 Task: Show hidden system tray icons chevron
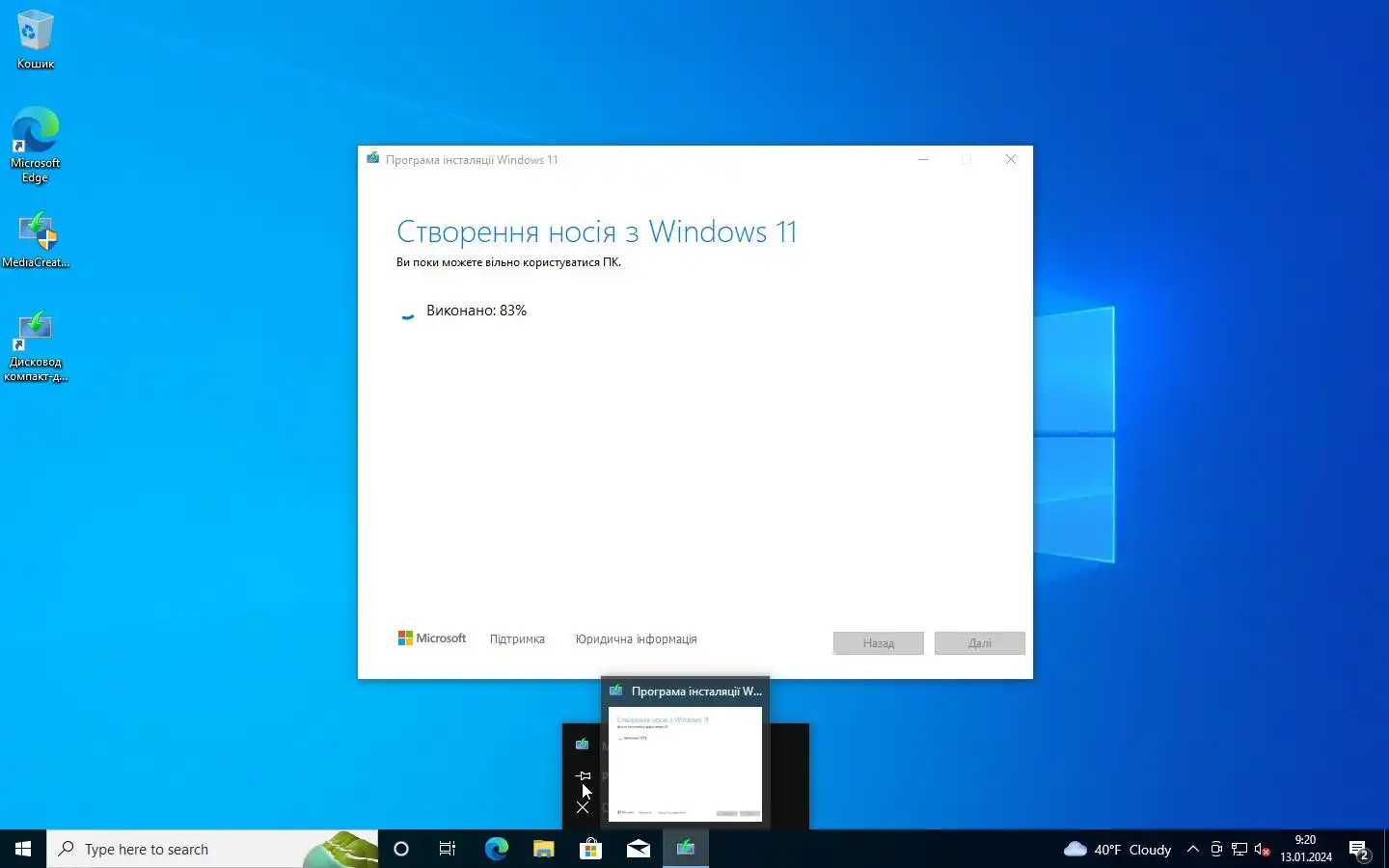click(x=1193, y=849)
